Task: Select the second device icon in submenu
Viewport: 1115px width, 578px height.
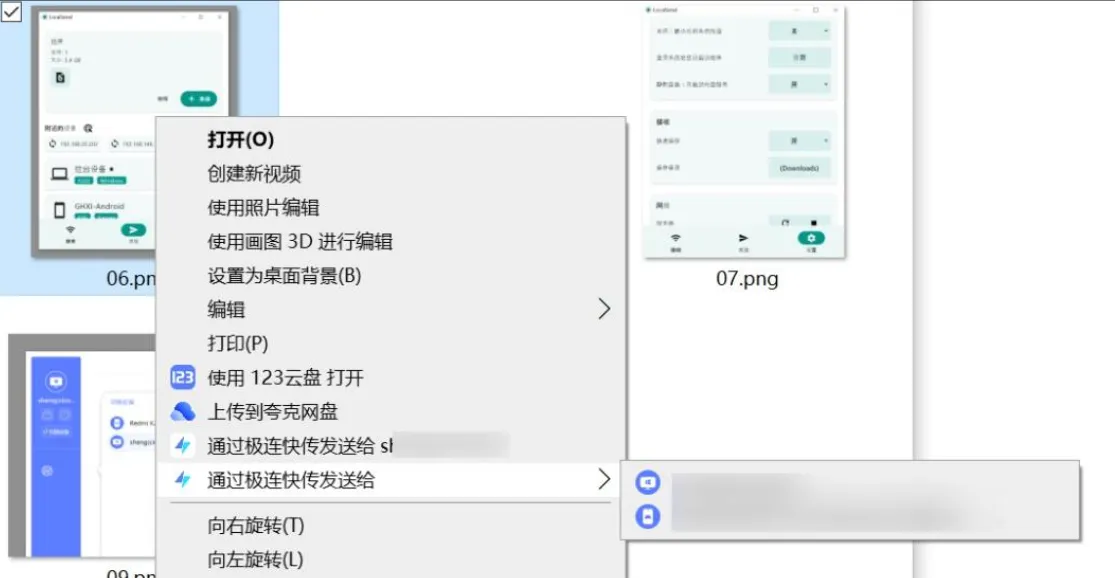Action: [x=647, y=517]
